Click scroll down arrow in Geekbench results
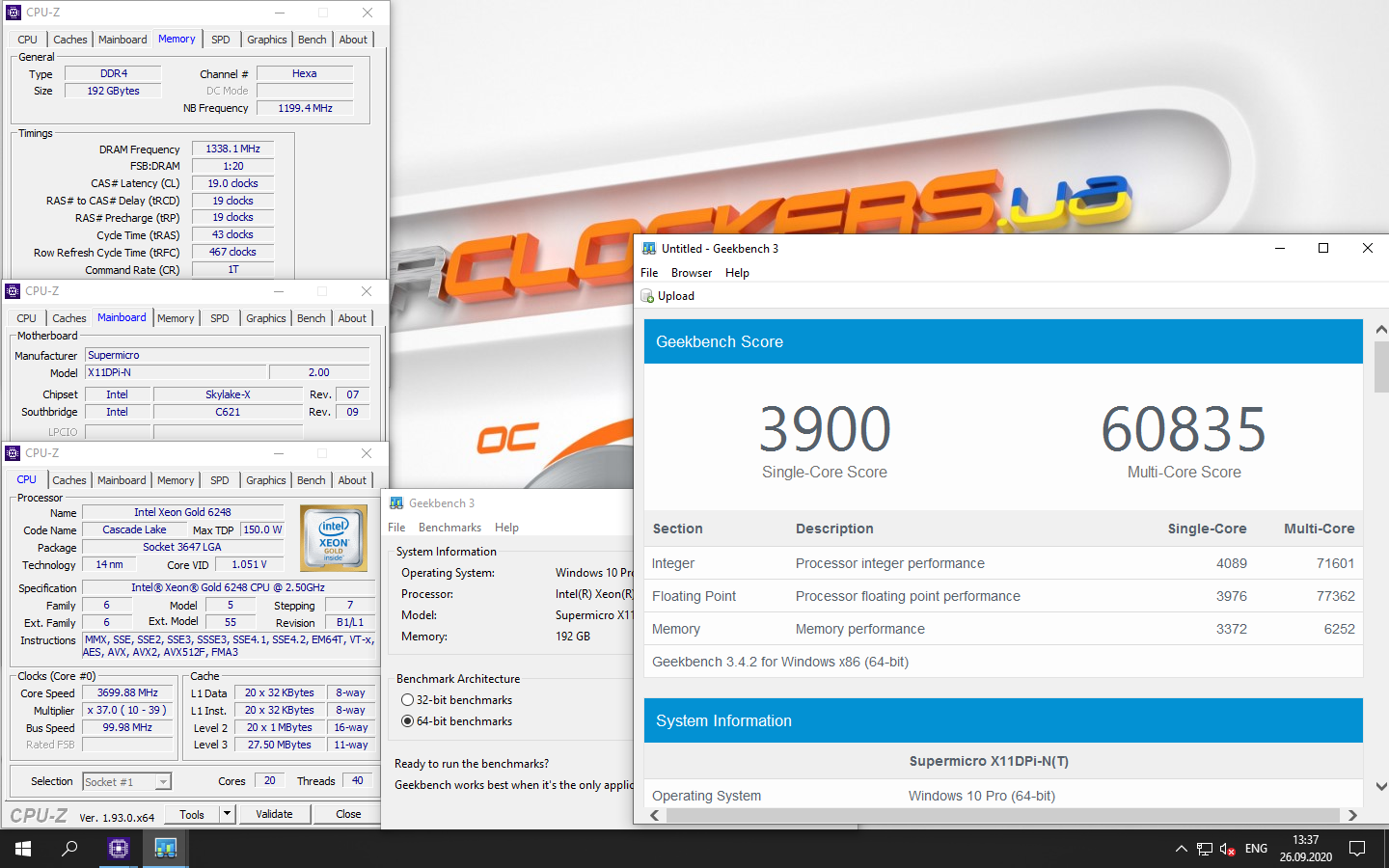 click(1381, 787)
